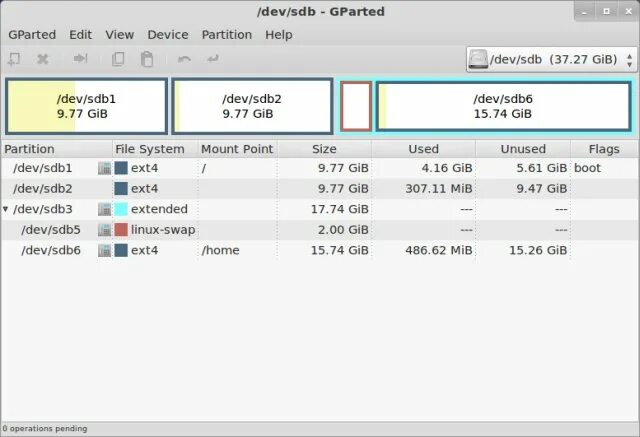Select the /dev/sdb6 row in partition list
640x437 pixels.
[x=320, y=250]
